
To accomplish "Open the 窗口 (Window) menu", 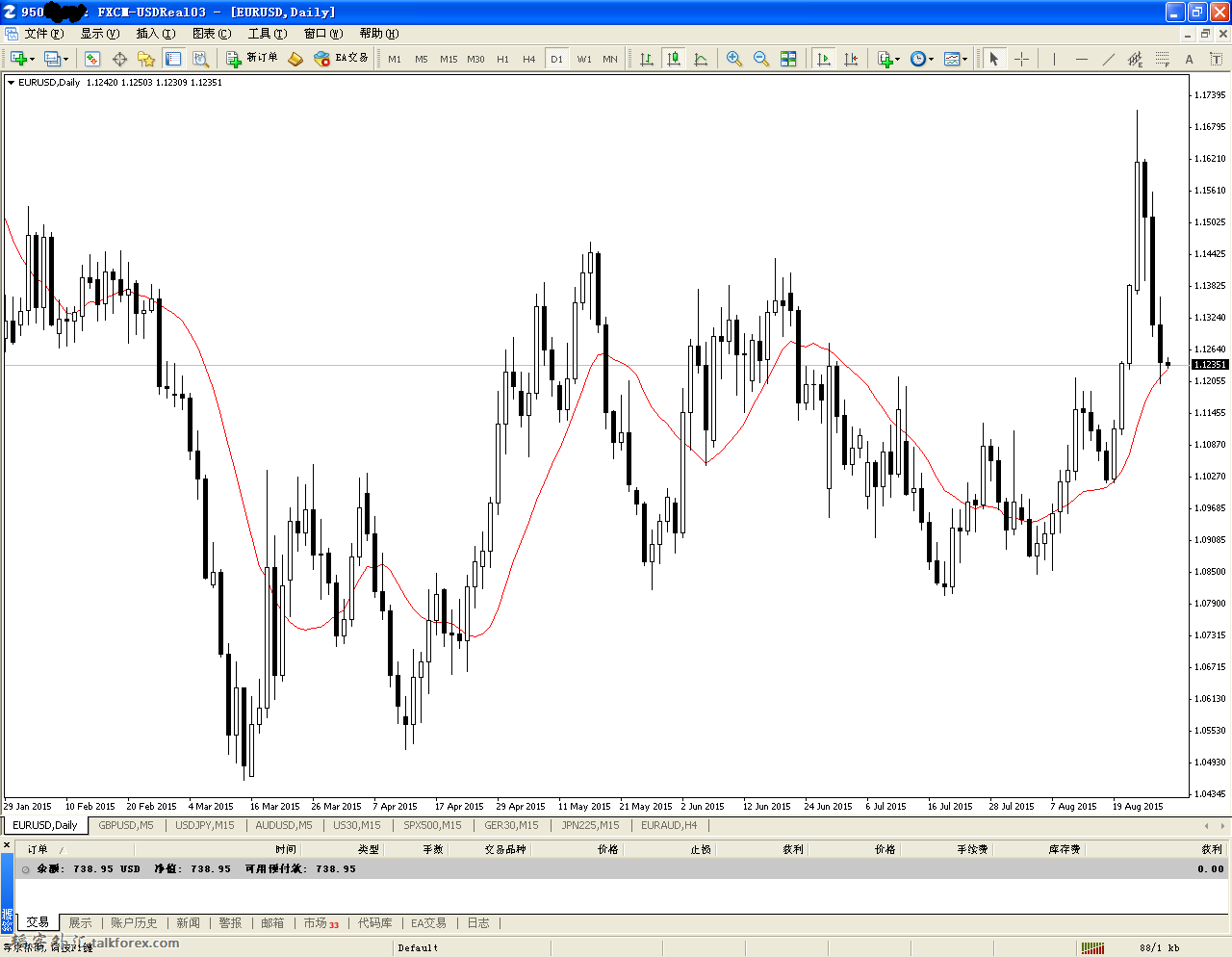I will pyautogui.click(x=323, y=34).
